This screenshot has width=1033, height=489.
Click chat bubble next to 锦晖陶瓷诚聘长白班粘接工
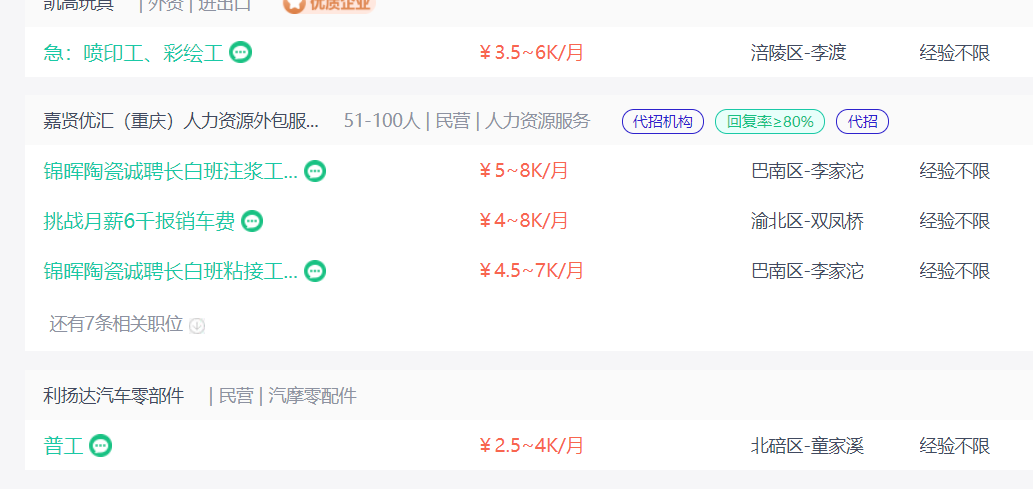point(315,271)
